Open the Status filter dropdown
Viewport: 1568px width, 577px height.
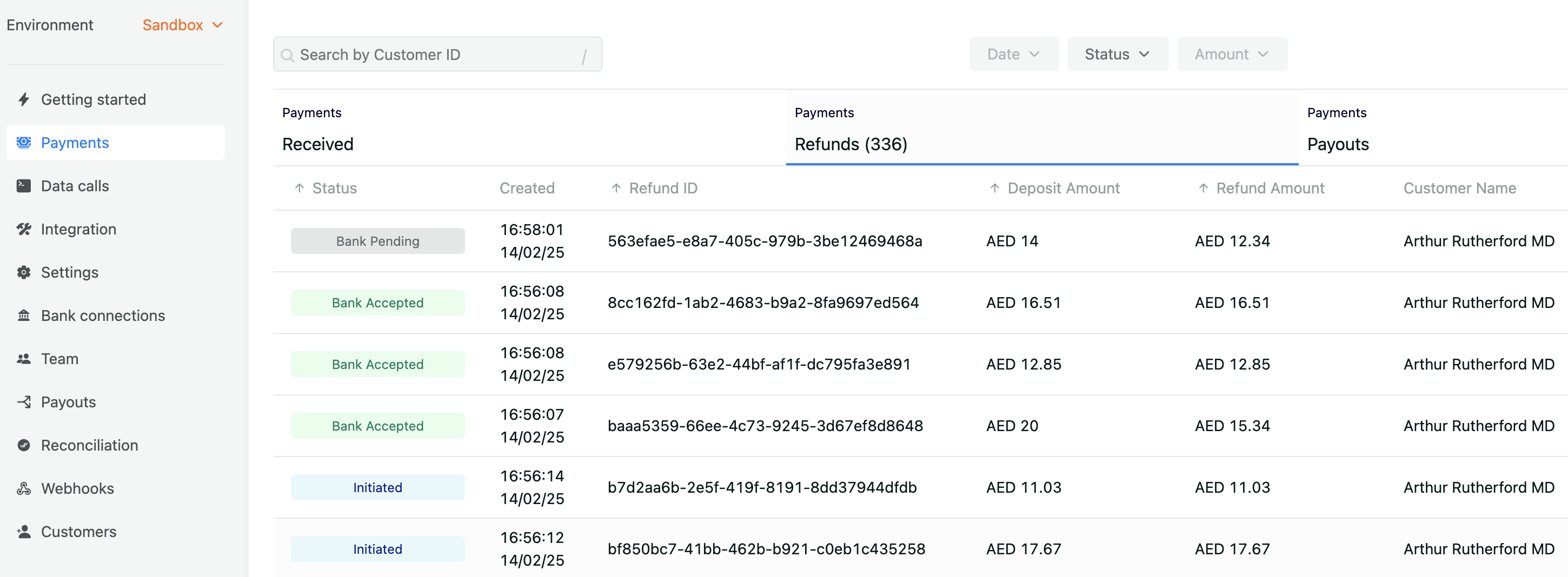pyautogui.click(x=1118, y=54)
